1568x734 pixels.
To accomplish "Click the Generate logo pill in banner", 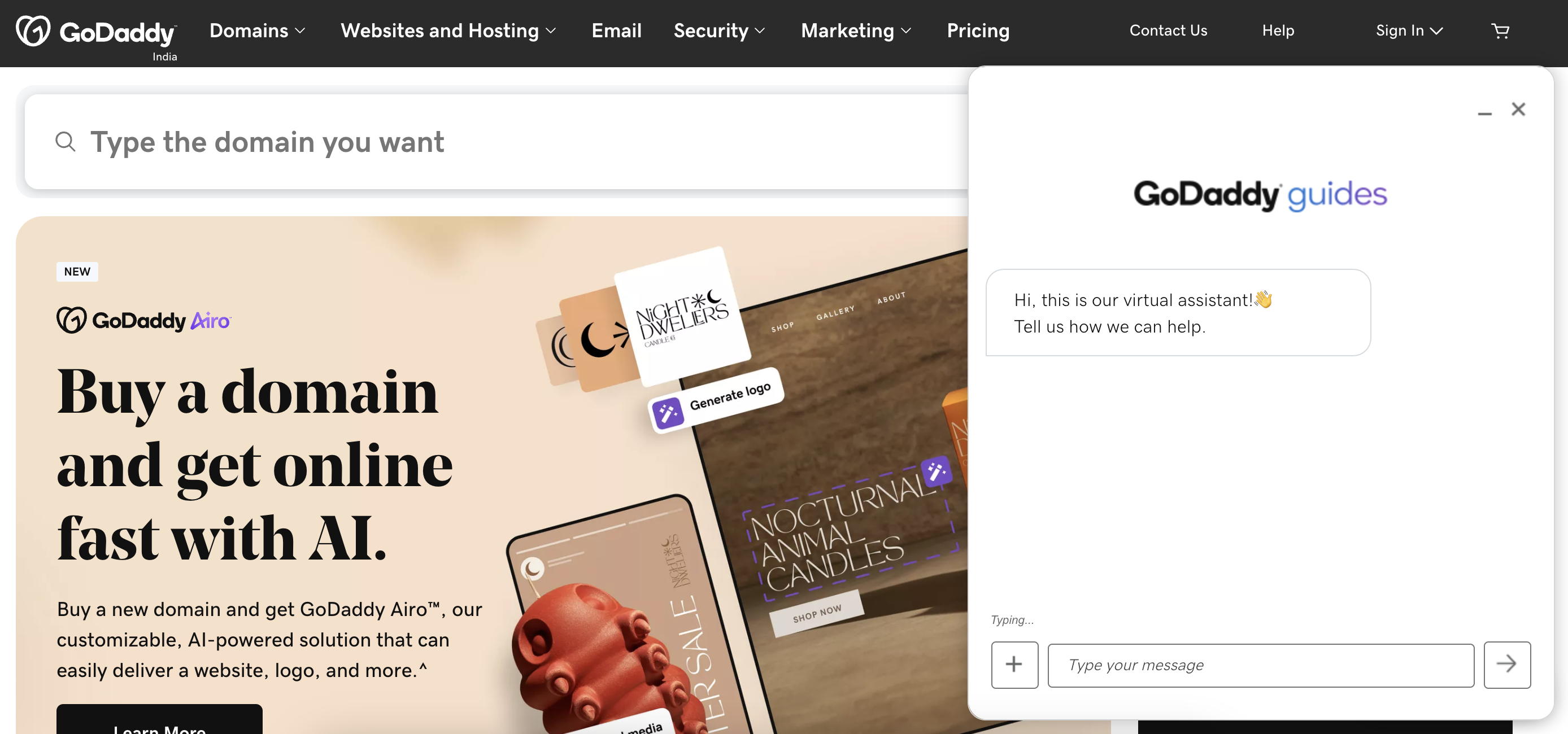I will point(716,400).
